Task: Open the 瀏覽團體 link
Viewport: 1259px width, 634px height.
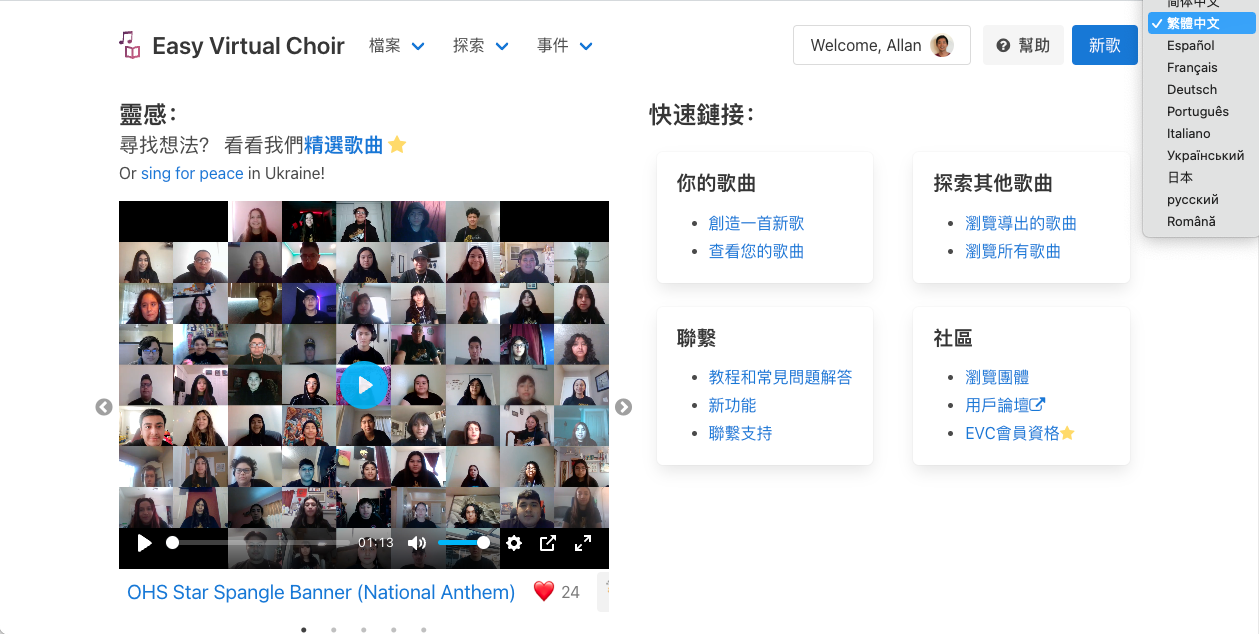Action: coord(997,377)
